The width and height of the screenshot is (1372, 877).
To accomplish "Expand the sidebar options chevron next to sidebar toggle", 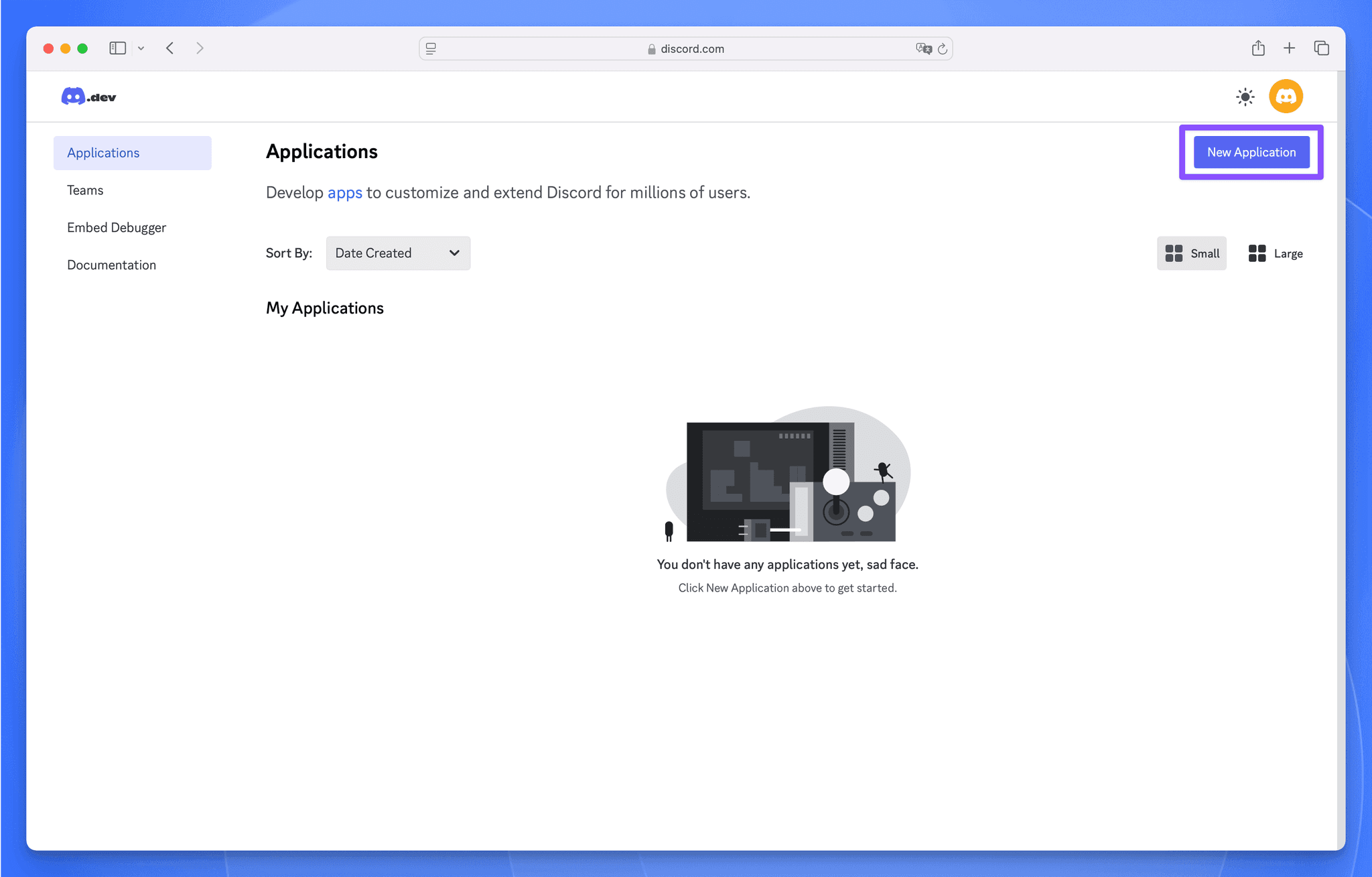I will tap(141, 48).
